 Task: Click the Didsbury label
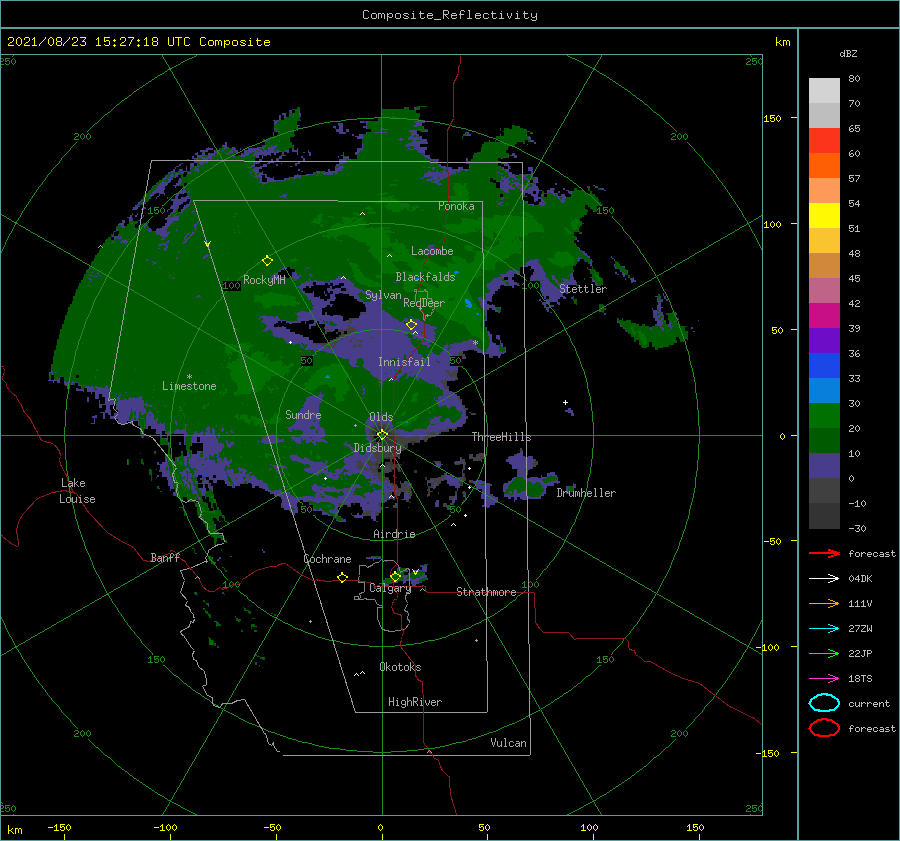(x=377, y=448)
